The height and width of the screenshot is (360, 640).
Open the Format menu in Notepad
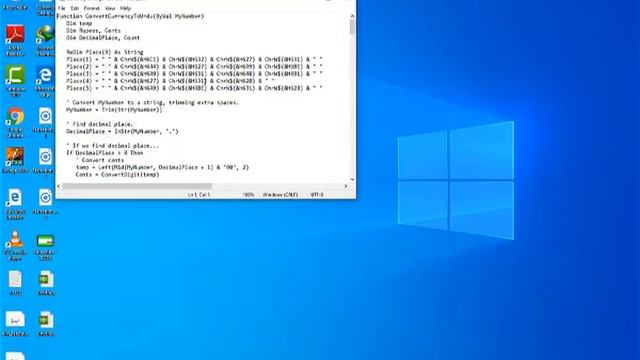tap(91, 8)
